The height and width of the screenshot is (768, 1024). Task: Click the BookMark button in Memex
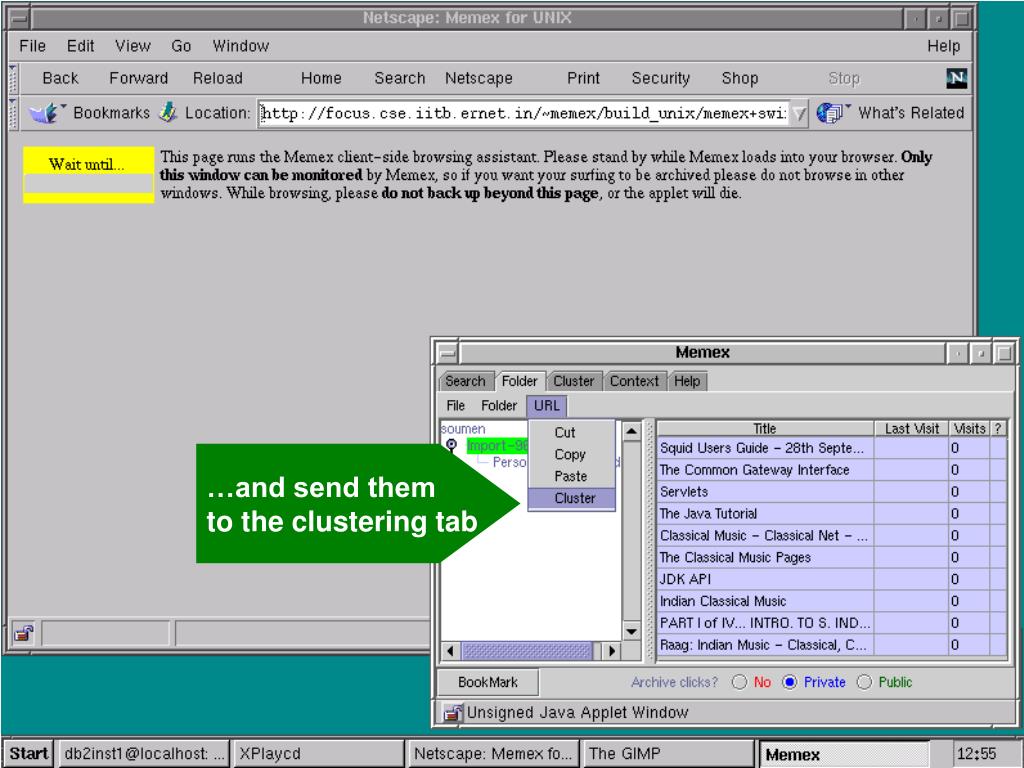click(488, 682)
